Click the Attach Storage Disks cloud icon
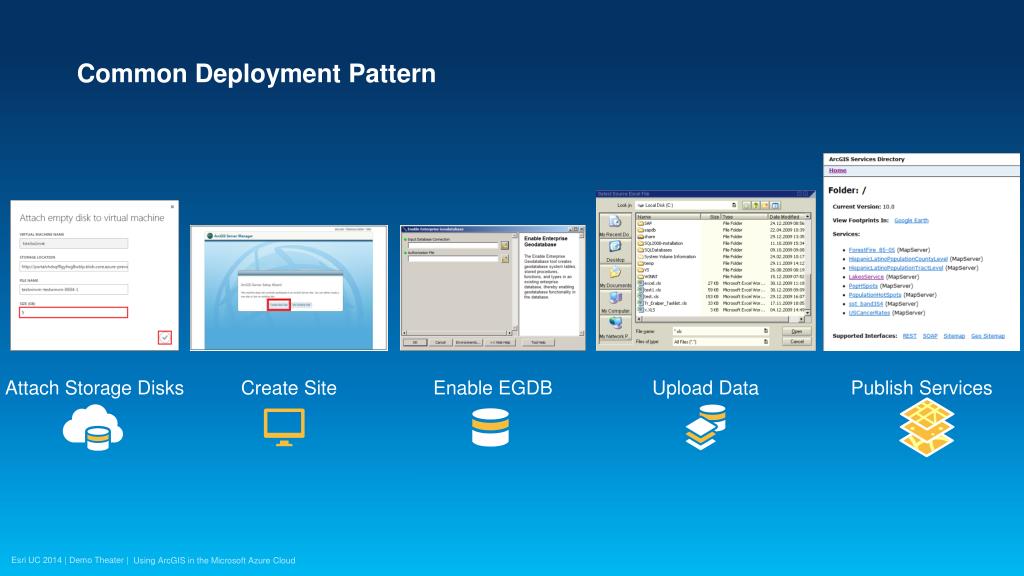 [93, 427]
